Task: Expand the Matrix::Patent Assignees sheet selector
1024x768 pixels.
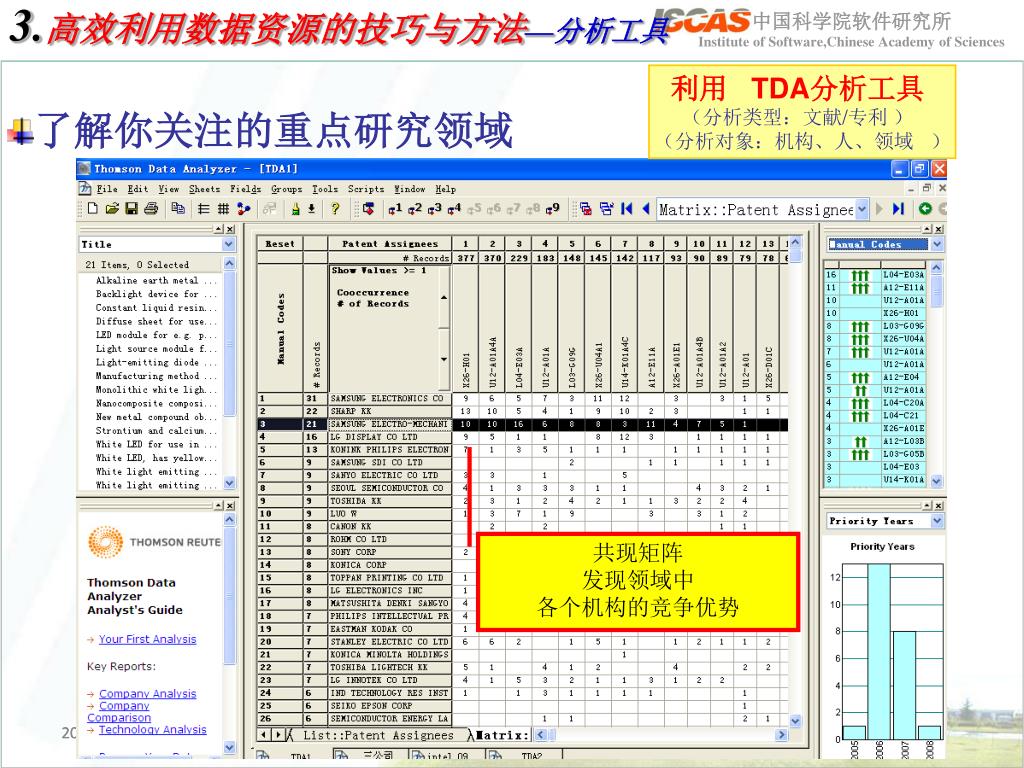Action: pos(862,209)
